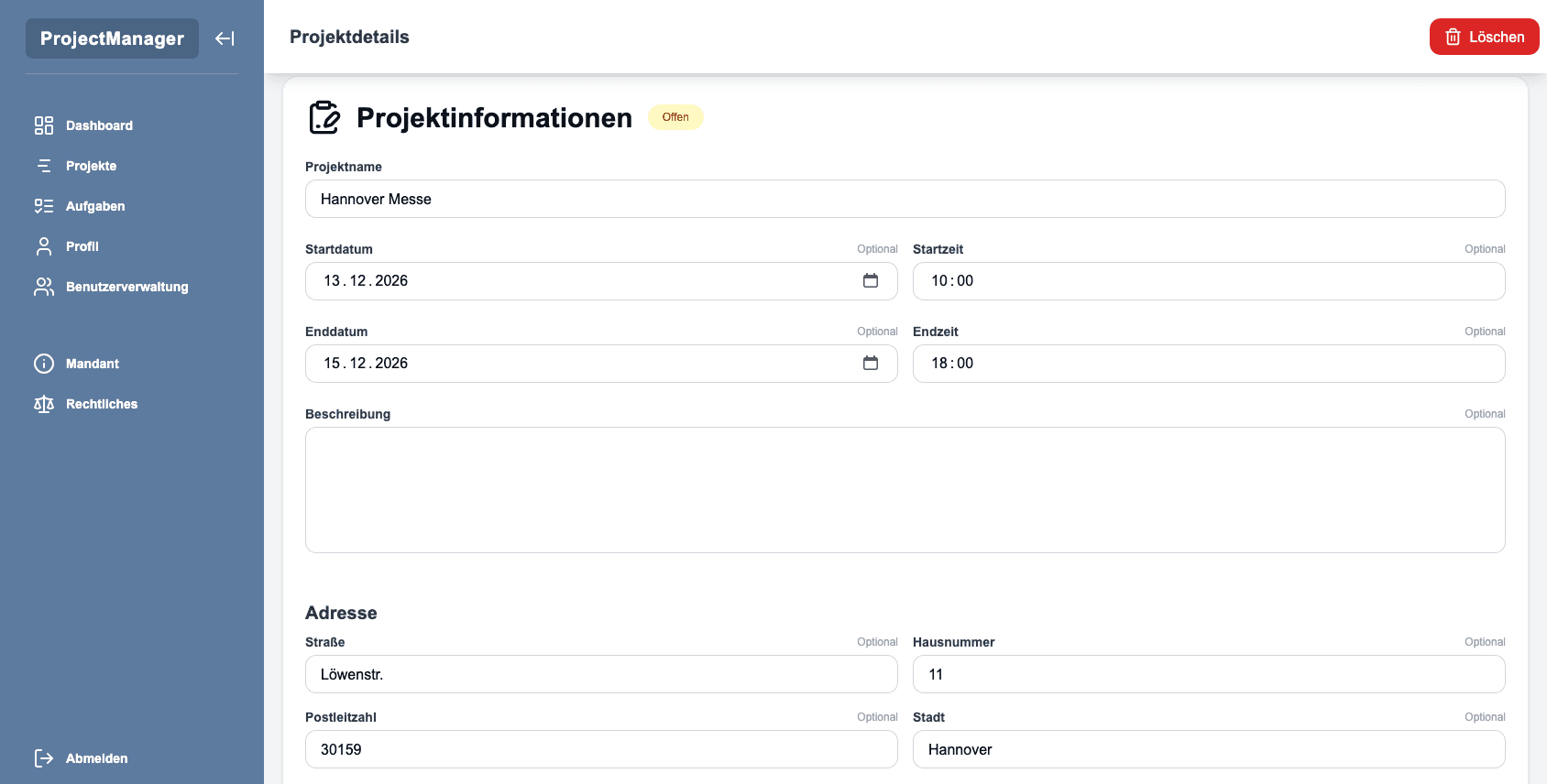This screenshot has height=784, width=1547.
Task: Focus the Projektname input field
Action: pyautogui.click(x=905, y=199)
